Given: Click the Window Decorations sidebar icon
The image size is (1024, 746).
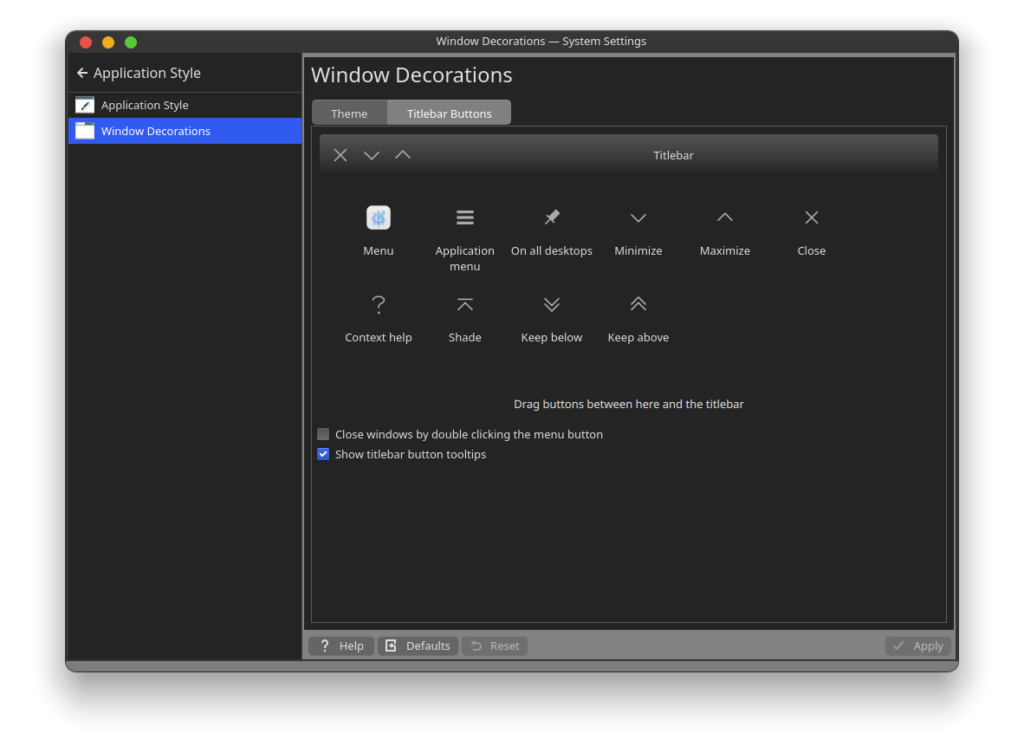Looking at the screenshot, I should pos(85,131).
